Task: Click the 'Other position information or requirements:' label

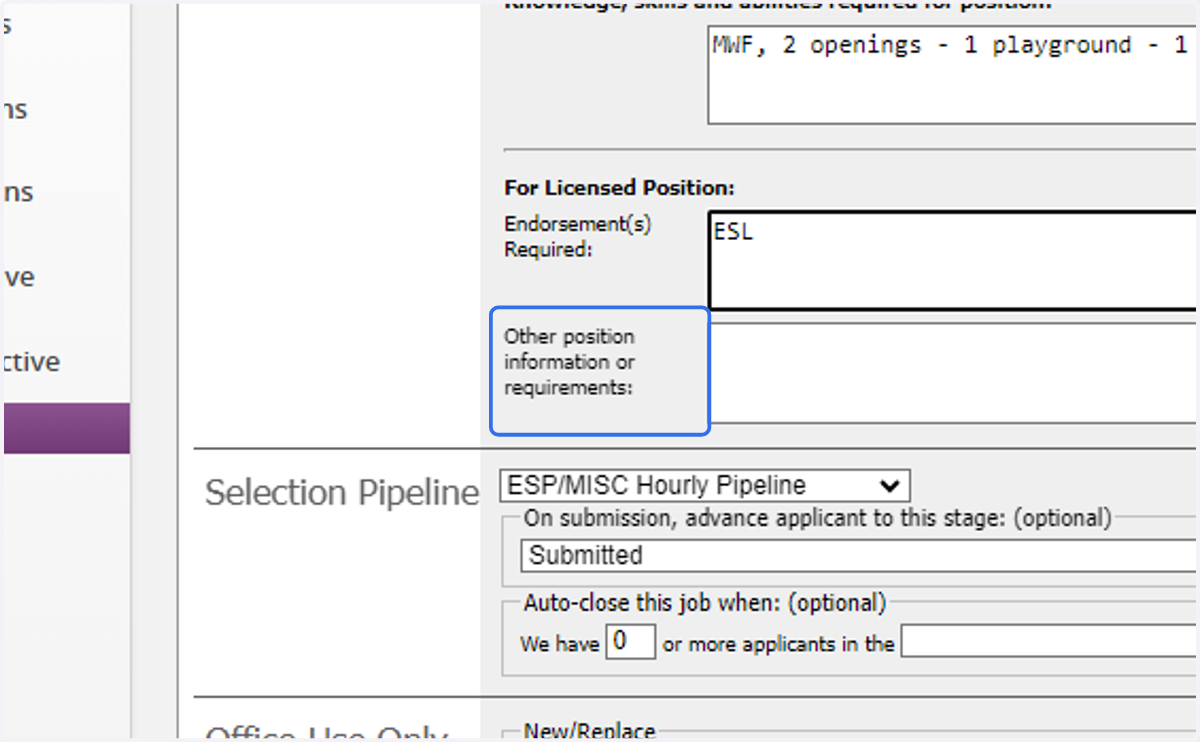Action: click(x=569, y=362)
